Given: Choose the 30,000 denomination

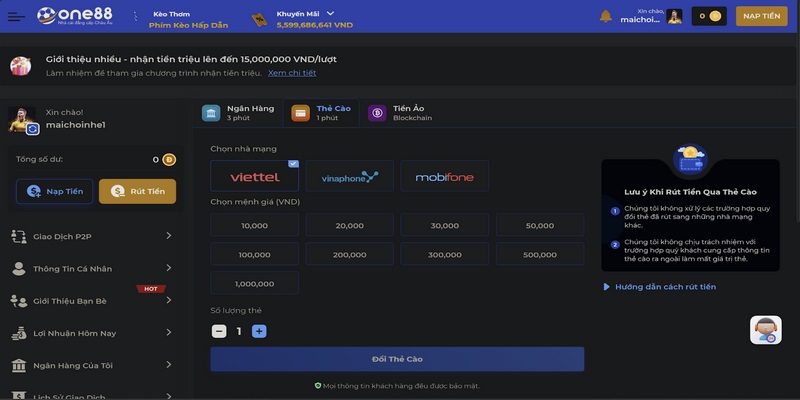Looking at the screenshot, I should pos(444,225).
